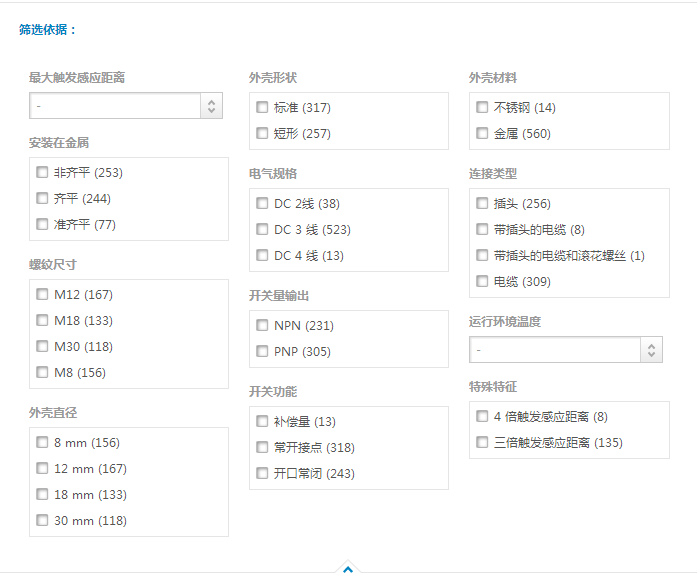Screen dimensions: 697x573
Task: Check the 短形 (257) option
Action: 262,133
